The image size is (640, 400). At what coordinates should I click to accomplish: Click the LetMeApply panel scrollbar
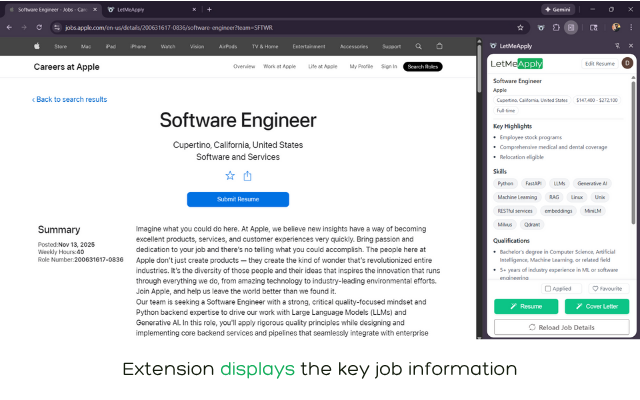(633, 151)
